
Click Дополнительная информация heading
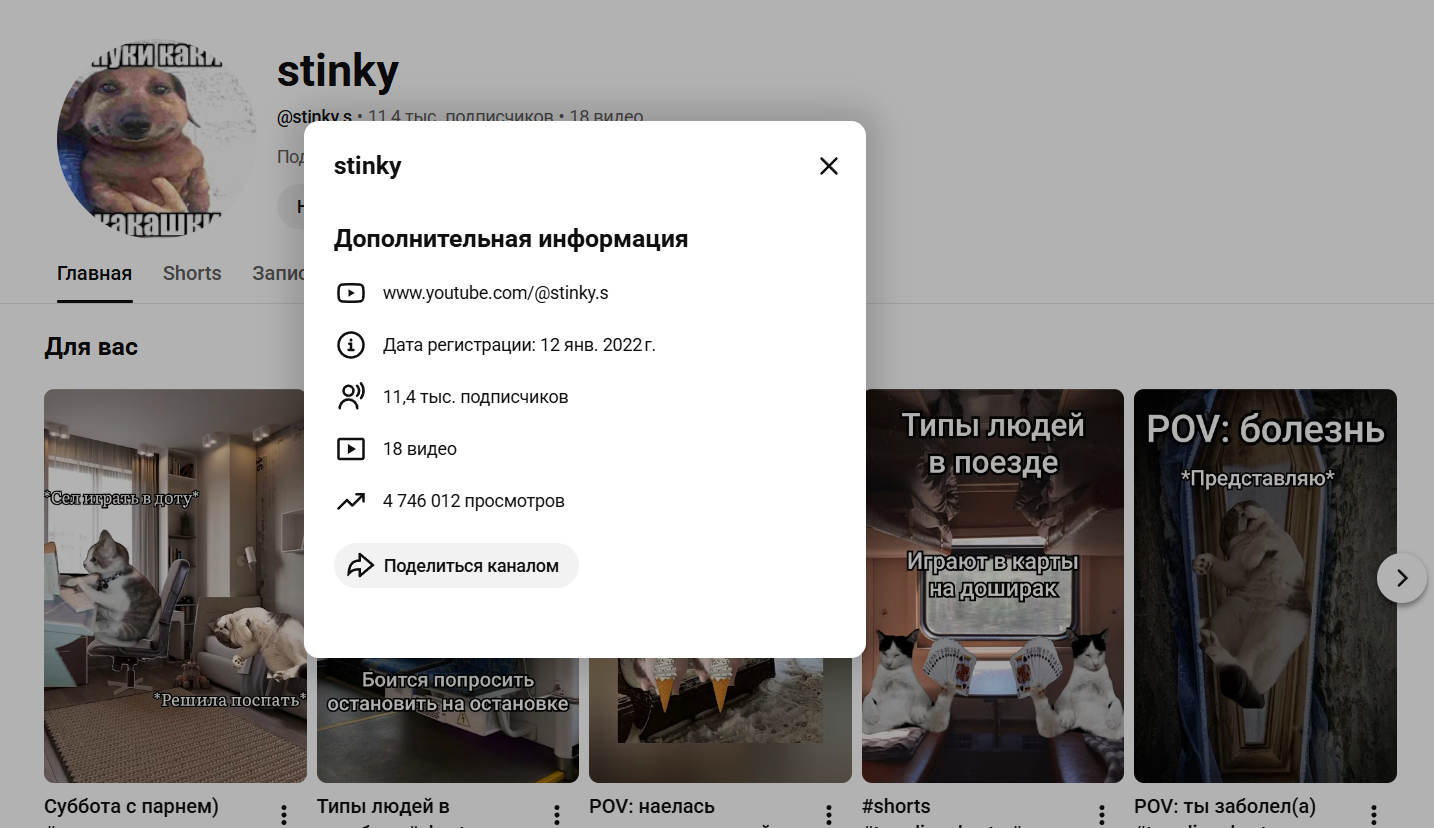511,239
